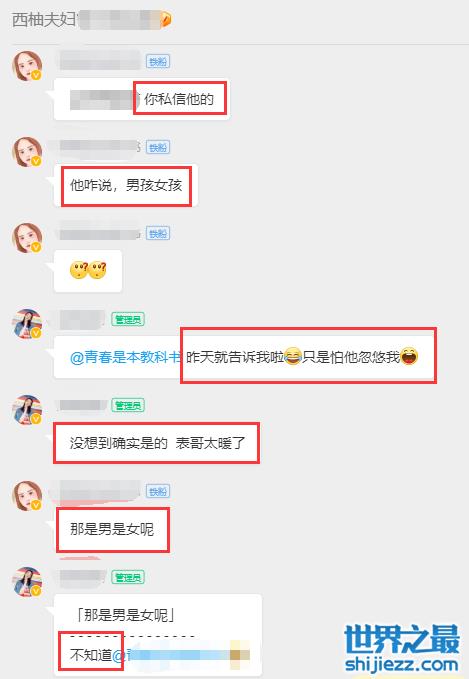Click the 没想到确实是的 表哥太暖了 message

157,443
